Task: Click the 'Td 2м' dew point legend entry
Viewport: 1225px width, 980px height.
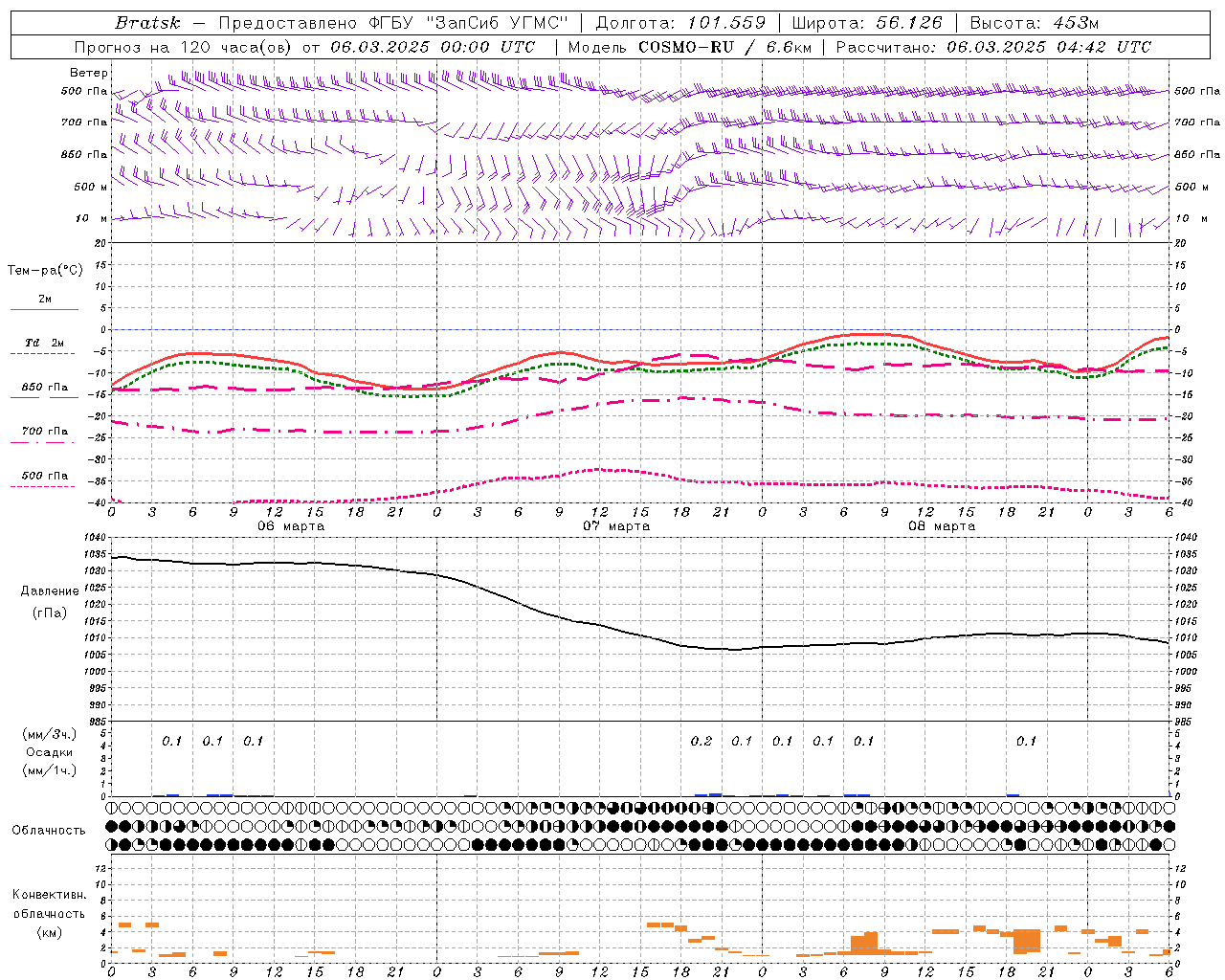Action: click(45, 343)
